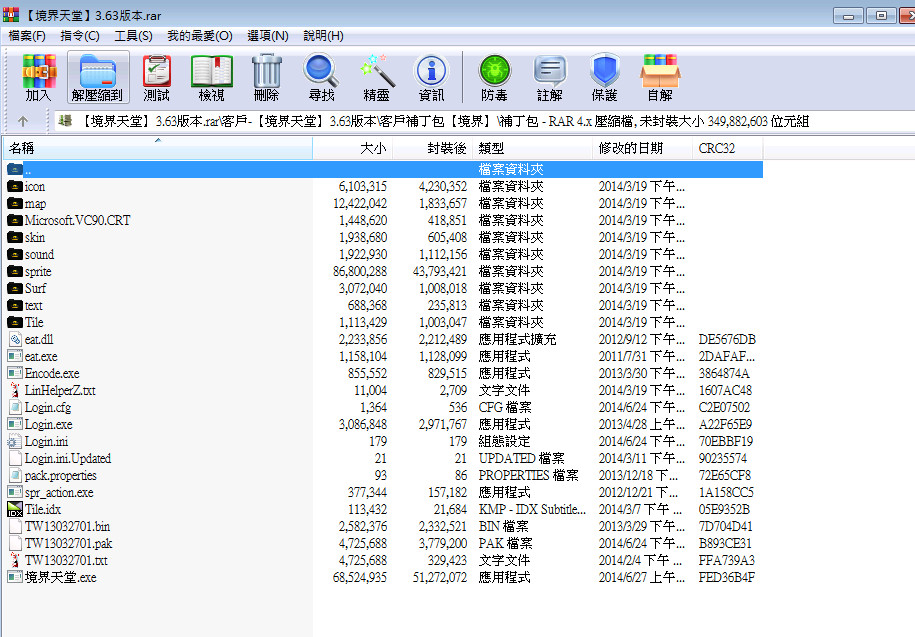Click the PROPERTIES 檔案 type cell
The width and height of the screenshot is (915, 637).
[529, 475]
